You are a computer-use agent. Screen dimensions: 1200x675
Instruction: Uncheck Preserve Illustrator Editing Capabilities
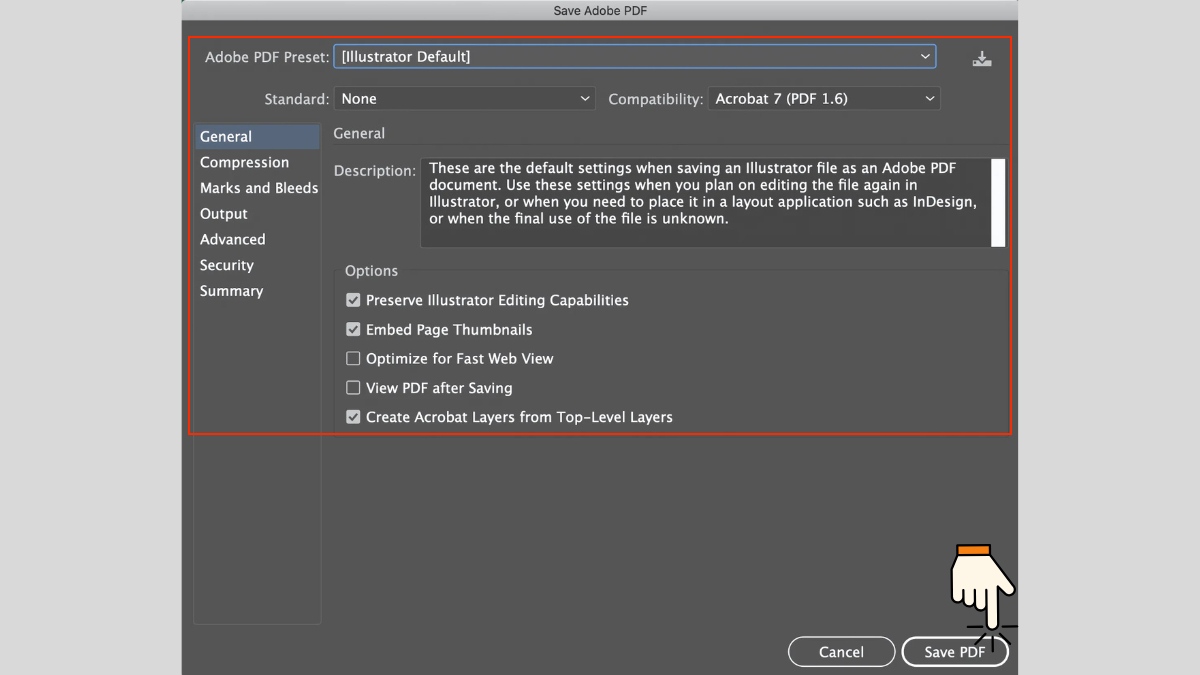point(353,300)
